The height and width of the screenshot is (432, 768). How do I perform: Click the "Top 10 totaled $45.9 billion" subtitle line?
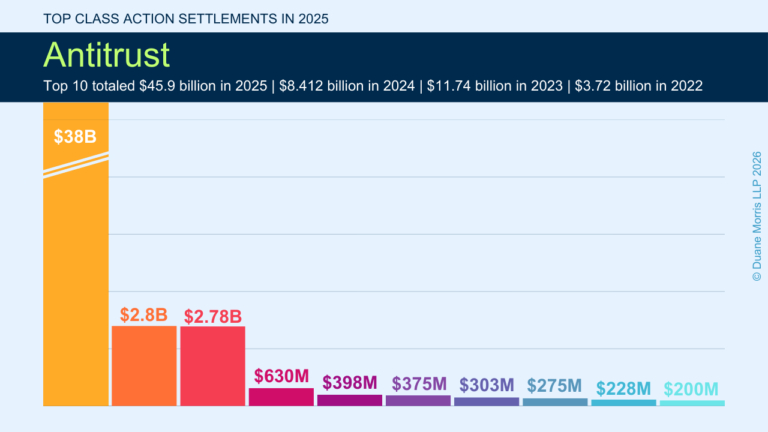pos(373,86)
